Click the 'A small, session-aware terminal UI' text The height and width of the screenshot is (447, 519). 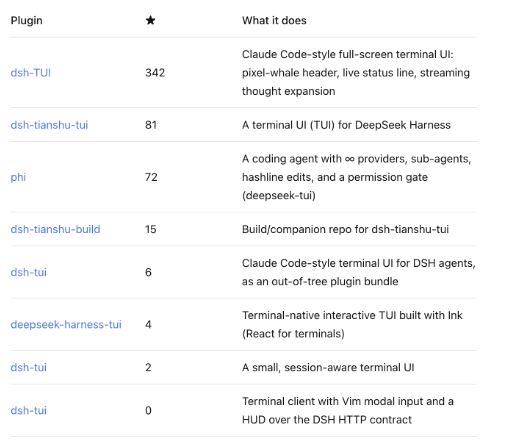tap(328, 367)
